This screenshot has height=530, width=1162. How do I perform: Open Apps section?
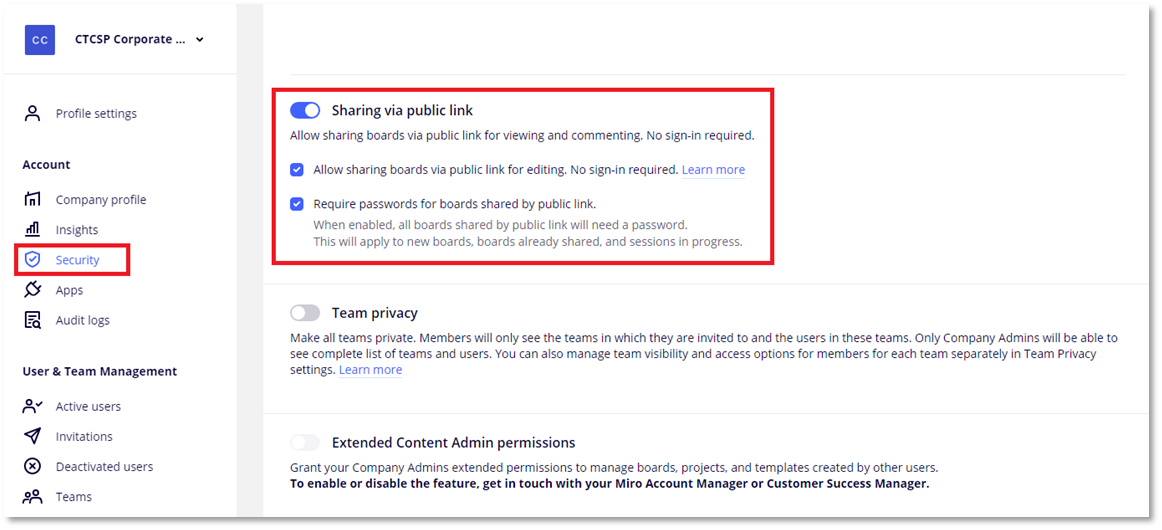click(x=69, y=290)
